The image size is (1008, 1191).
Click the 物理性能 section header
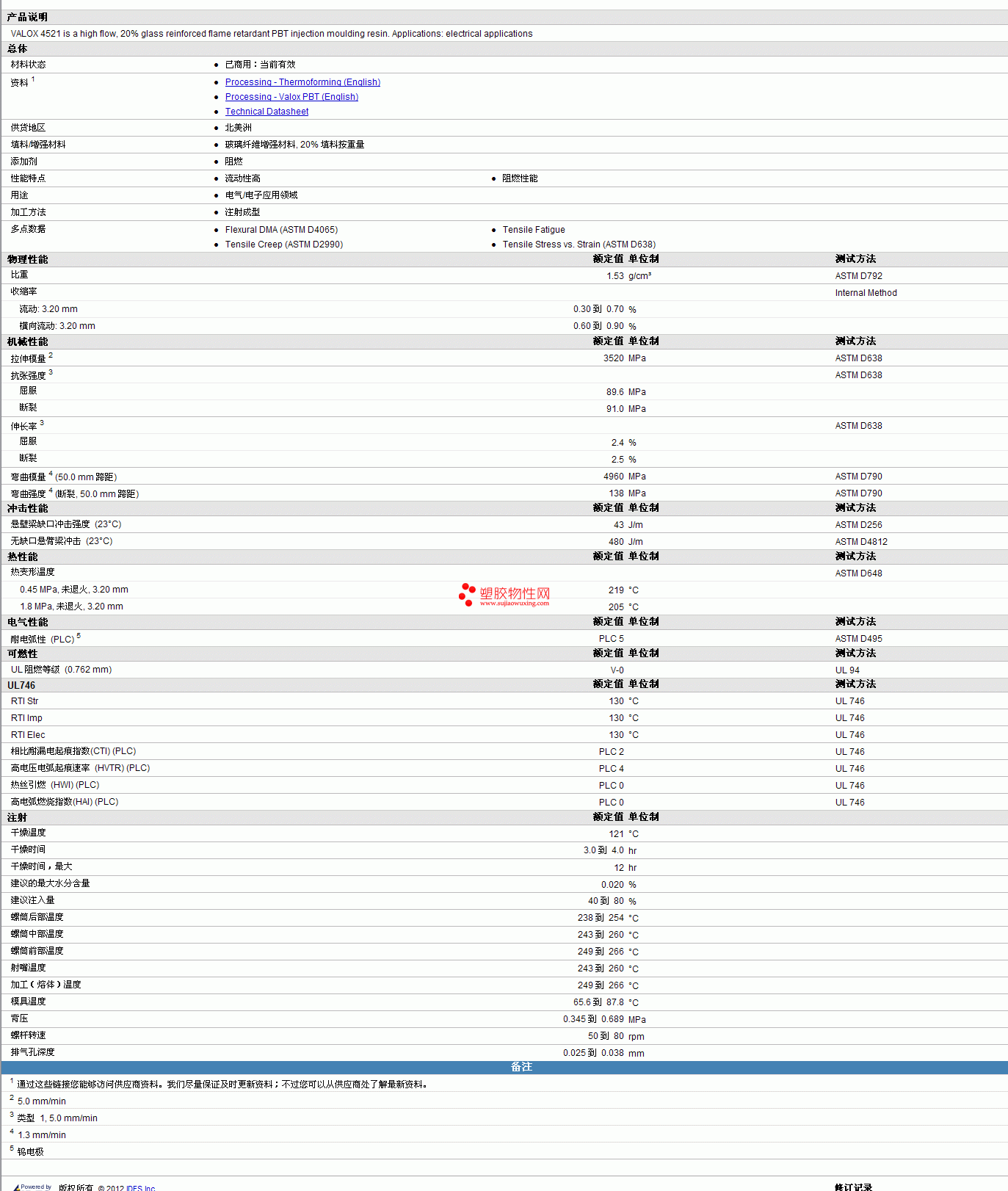coord(27,259)
